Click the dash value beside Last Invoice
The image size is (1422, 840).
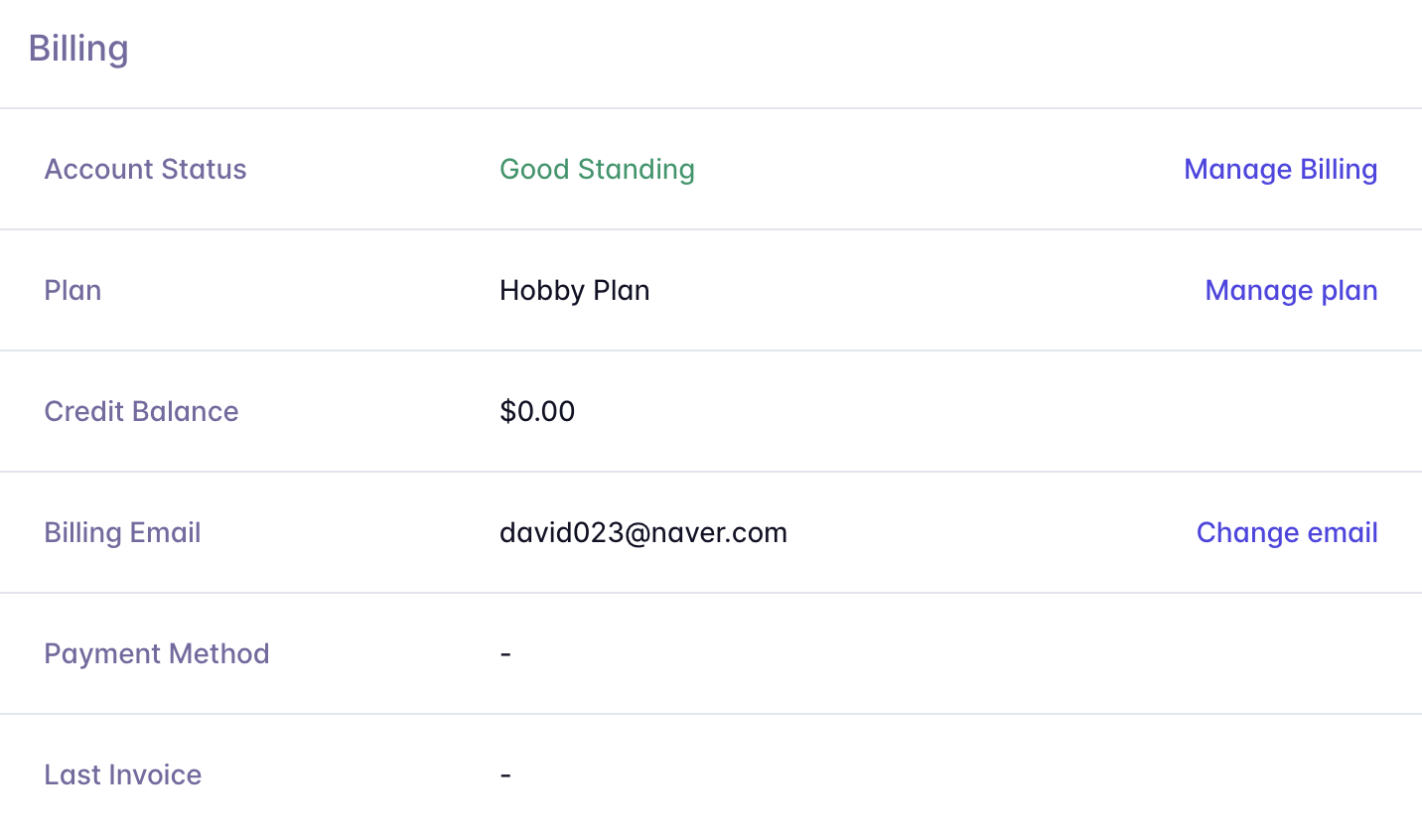pyautogui.click(x=505, y=775)
